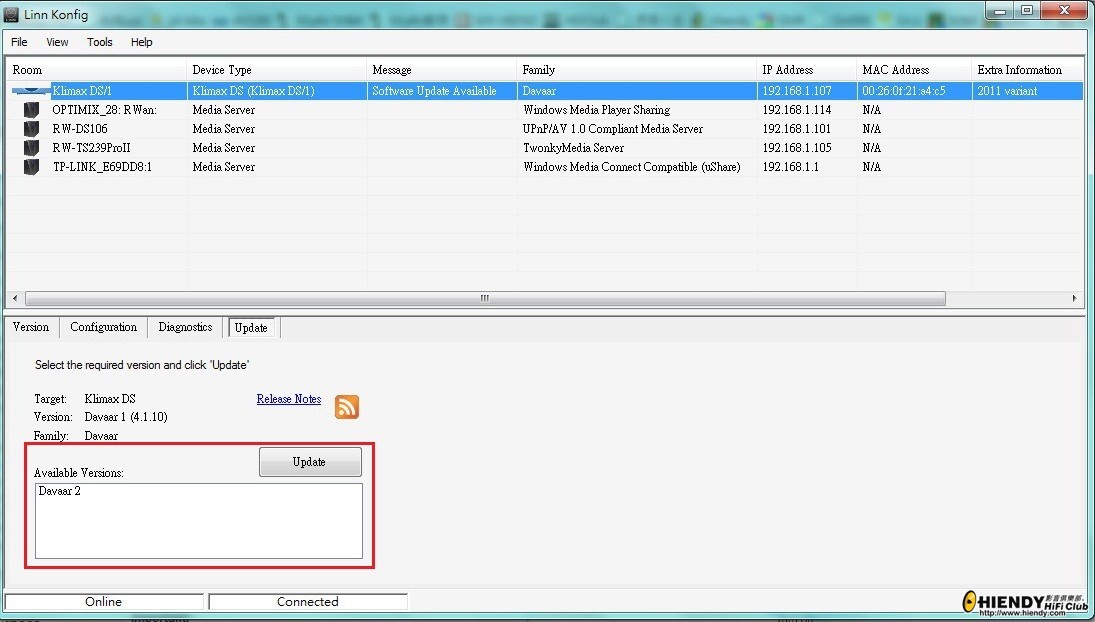Sort by the Family column header
The height and width of the screenshot is (622, 1095).
click(x=636, y=70)
